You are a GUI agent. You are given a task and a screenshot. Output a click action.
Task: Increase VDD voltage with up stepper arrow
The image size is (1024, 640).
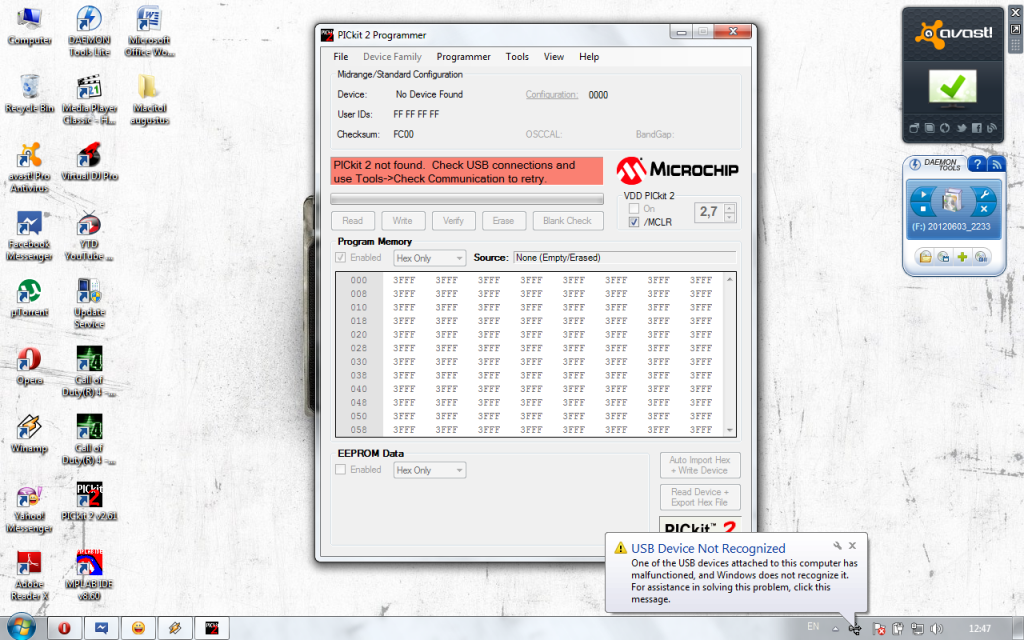coord(729,208)
